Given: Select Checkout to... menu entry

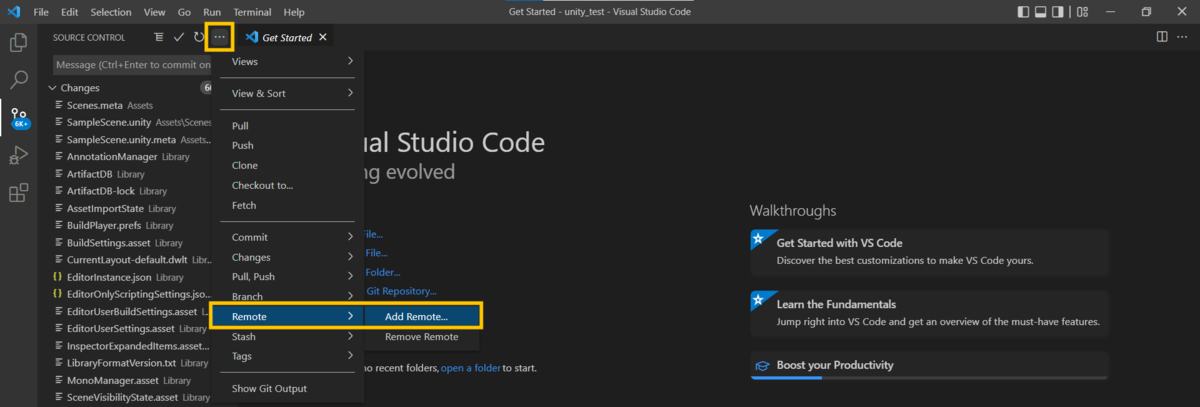Looking at the screenshot, I should tap(287, 185).
